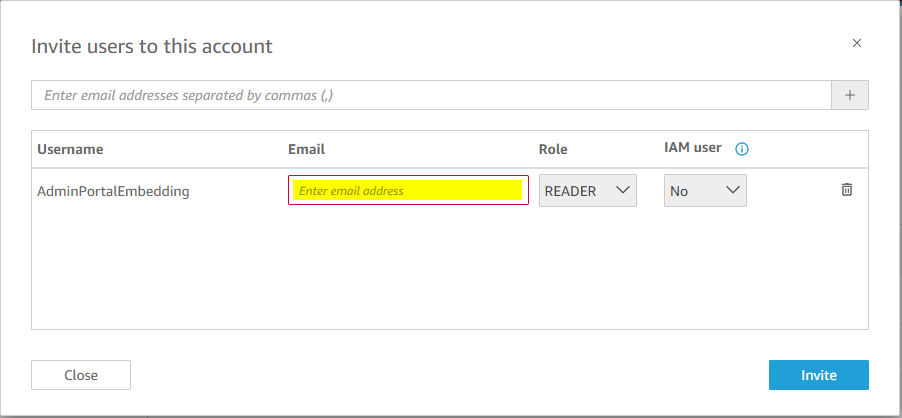
Task: Open the READER role dropdown
Action: (587, 190)
